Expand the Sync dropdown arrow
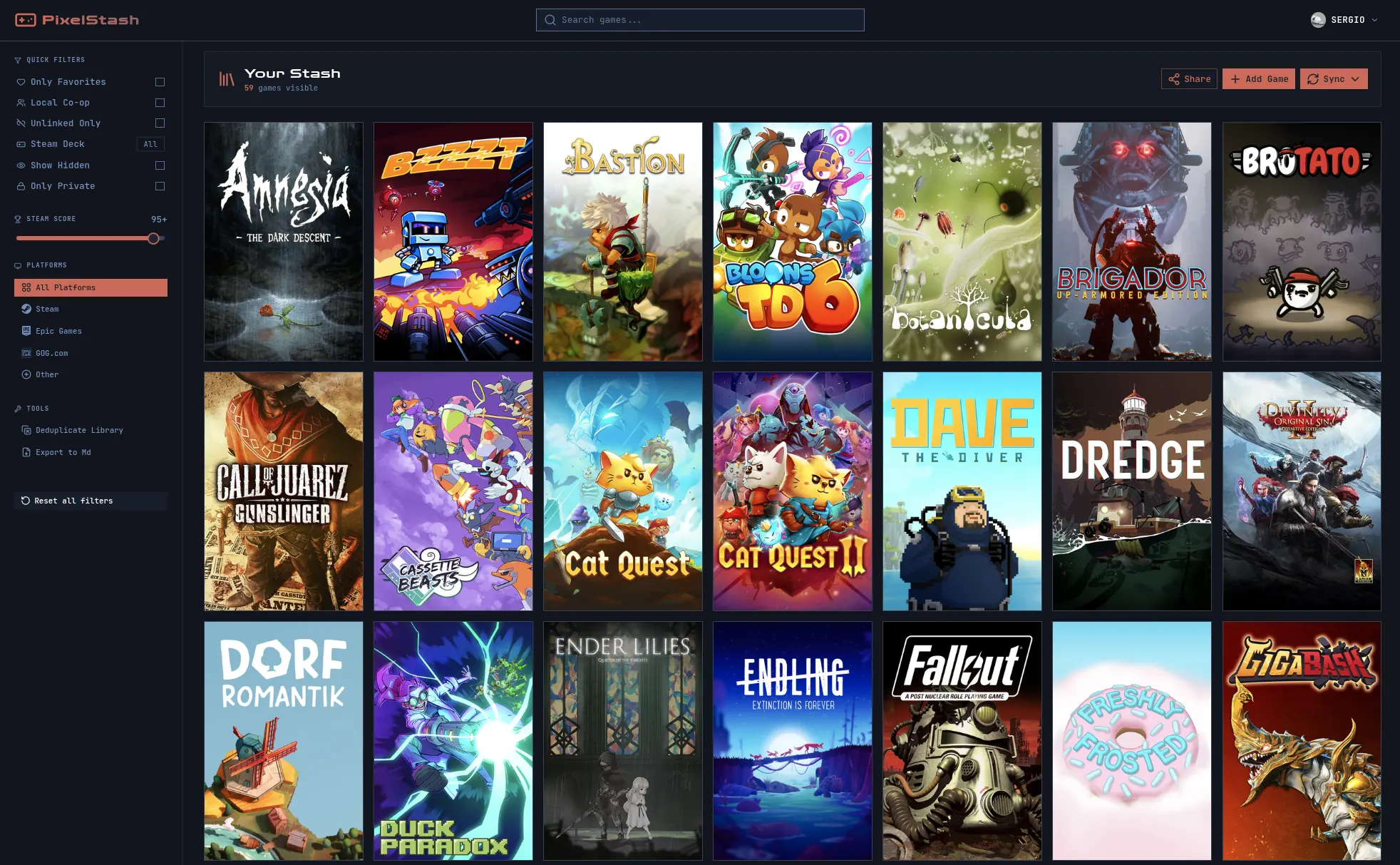The height and width of the screenshot is (865, 1400). click(1355, 79)
